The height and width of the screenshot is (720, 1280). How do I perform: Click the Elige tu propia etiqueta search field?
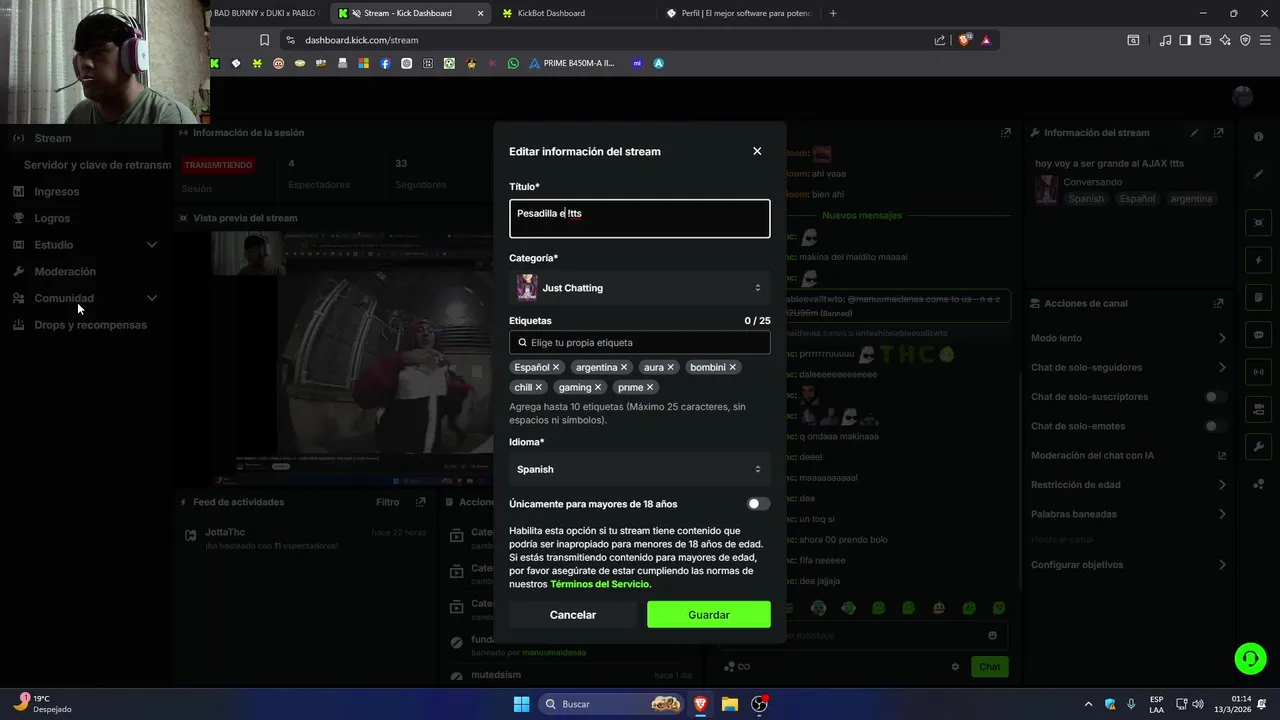coord(640,342)
